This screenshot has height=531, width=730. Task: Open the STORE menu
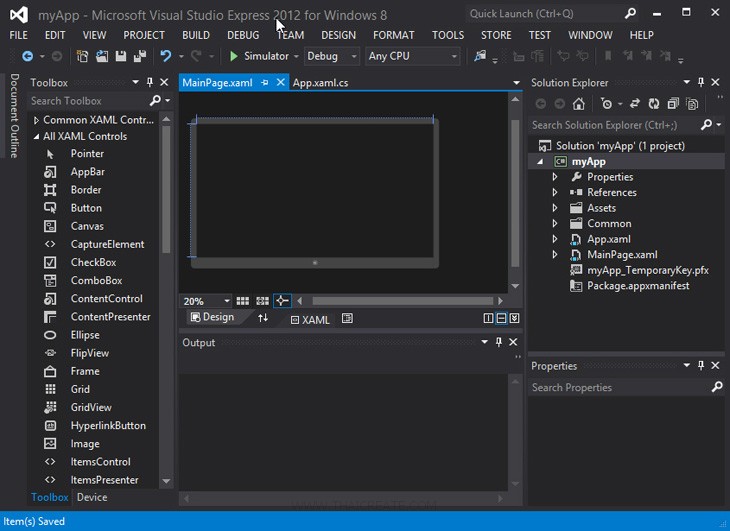496,35
